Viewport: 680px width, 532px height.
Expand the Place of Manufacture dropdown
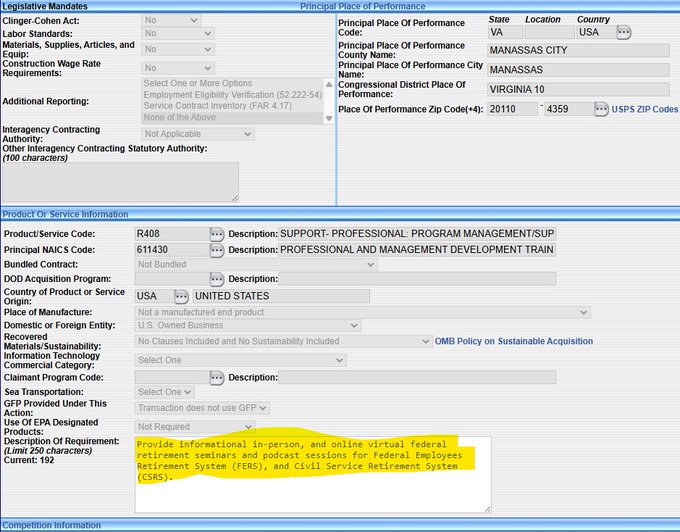(362, 312)
